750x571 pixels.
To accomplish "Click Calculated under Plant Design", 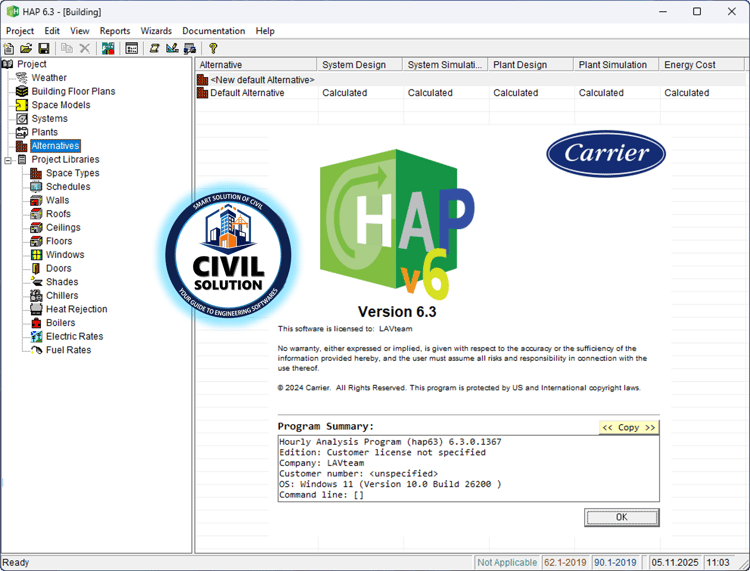I will coord(516,93).
